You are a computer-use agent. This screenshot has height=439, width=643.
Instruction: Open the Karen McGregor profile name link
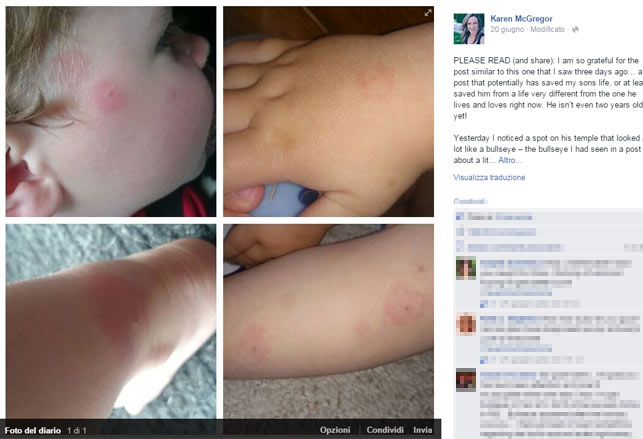pyautogui.click(x=521, y=18)
